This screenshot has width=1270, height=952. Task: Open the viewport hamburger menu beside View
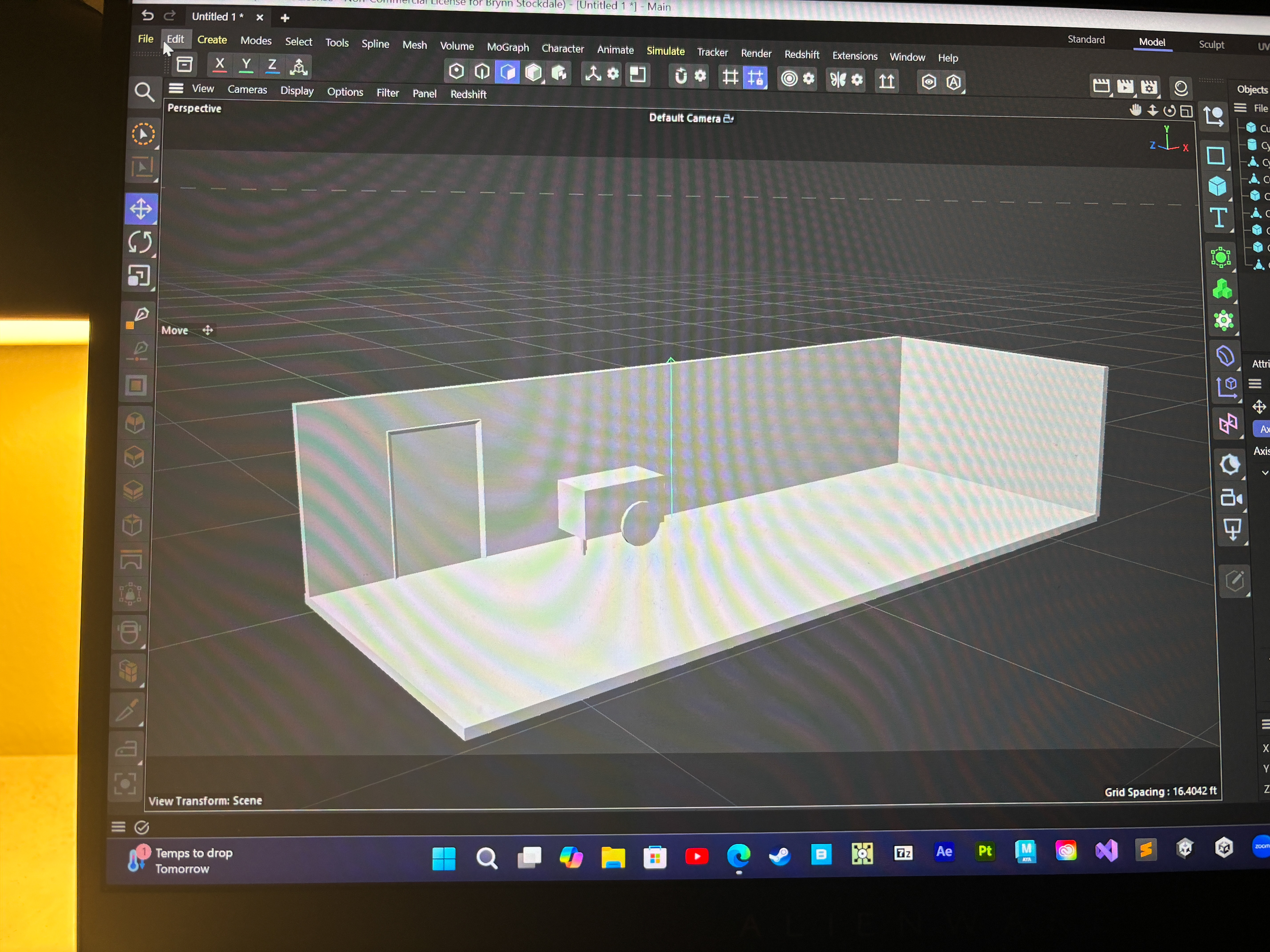pos(176,88)
